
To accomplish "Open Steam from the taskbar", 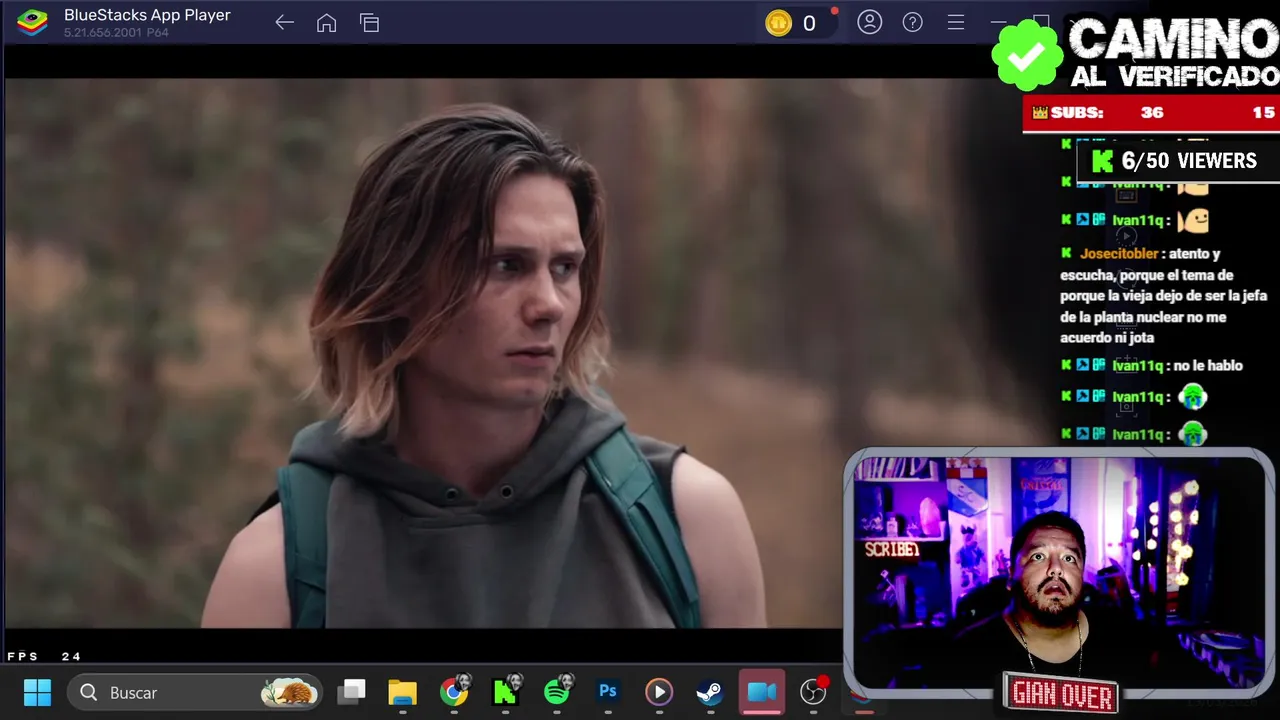I will pyautogui.click(x=710, y=692).
